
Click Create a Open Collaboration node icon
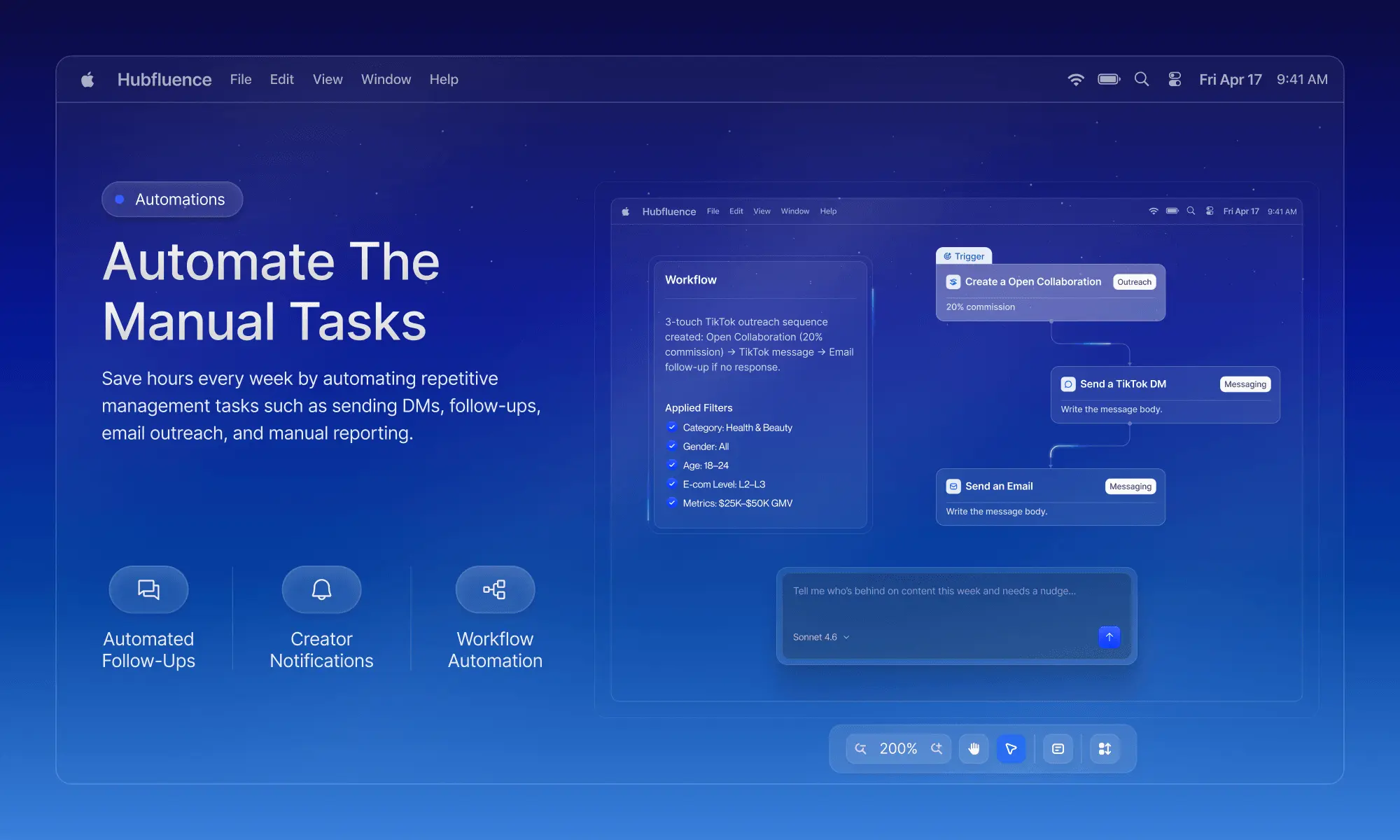[x=953, y=282]
